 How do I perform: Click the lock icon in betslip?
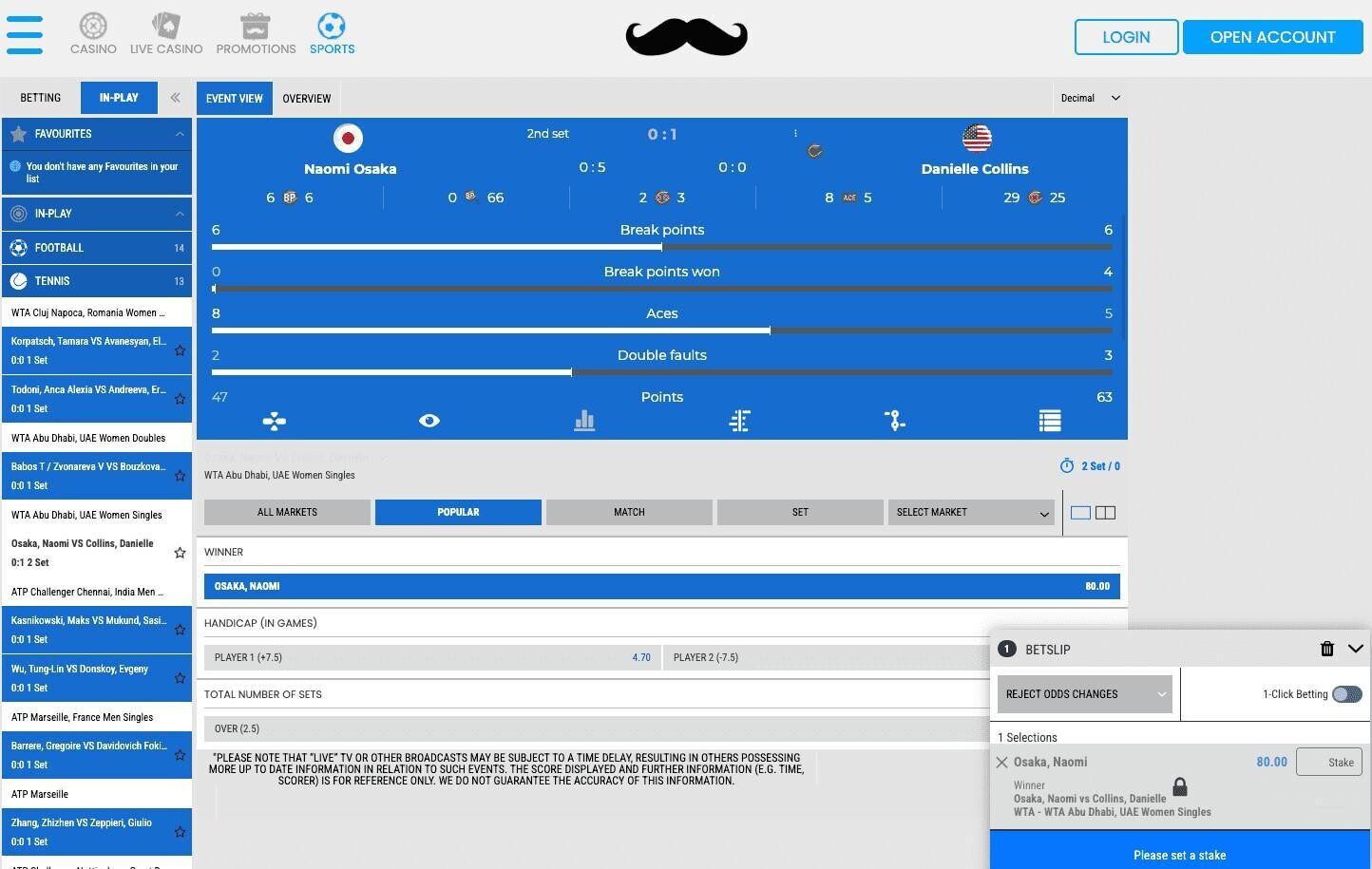click(1179, 786)
